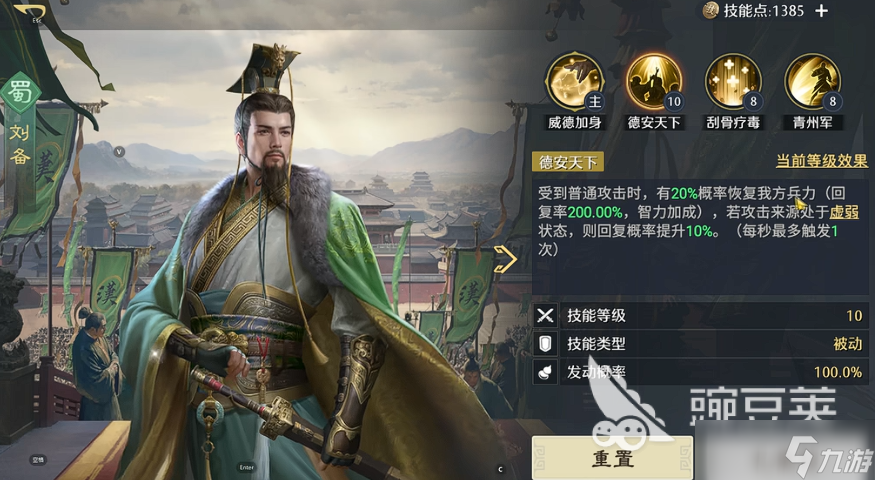
Task: Click the 蜀 faction emblem
Action: [x=20, y=92]
